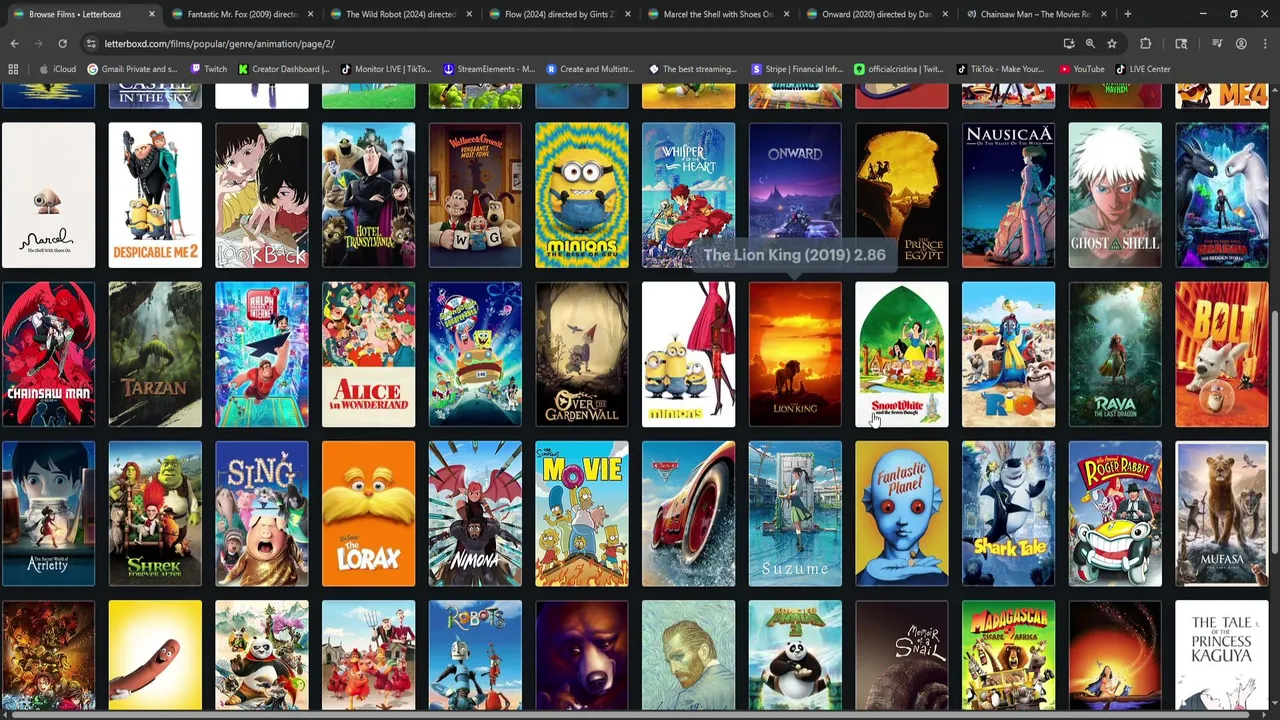
Task: Open the YouTube bookmark
Action: point(1082,69)
